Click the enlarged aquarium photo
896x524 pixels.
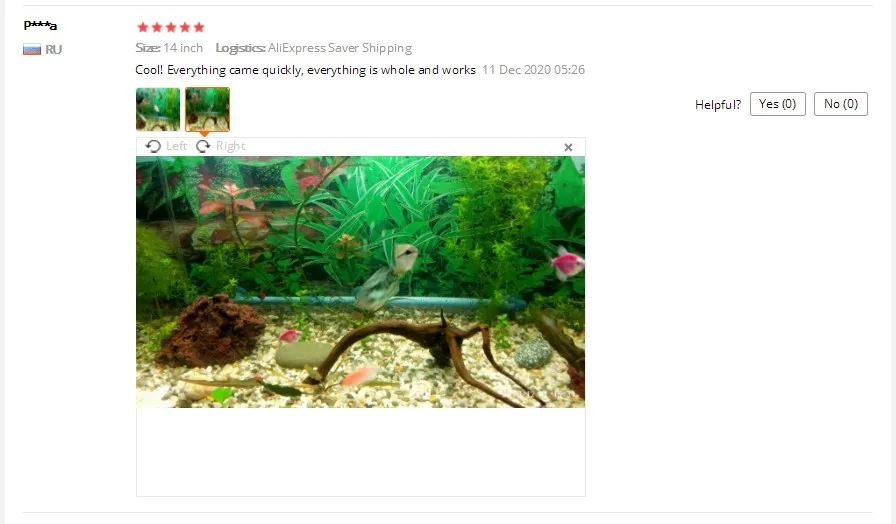pos(361,282)
